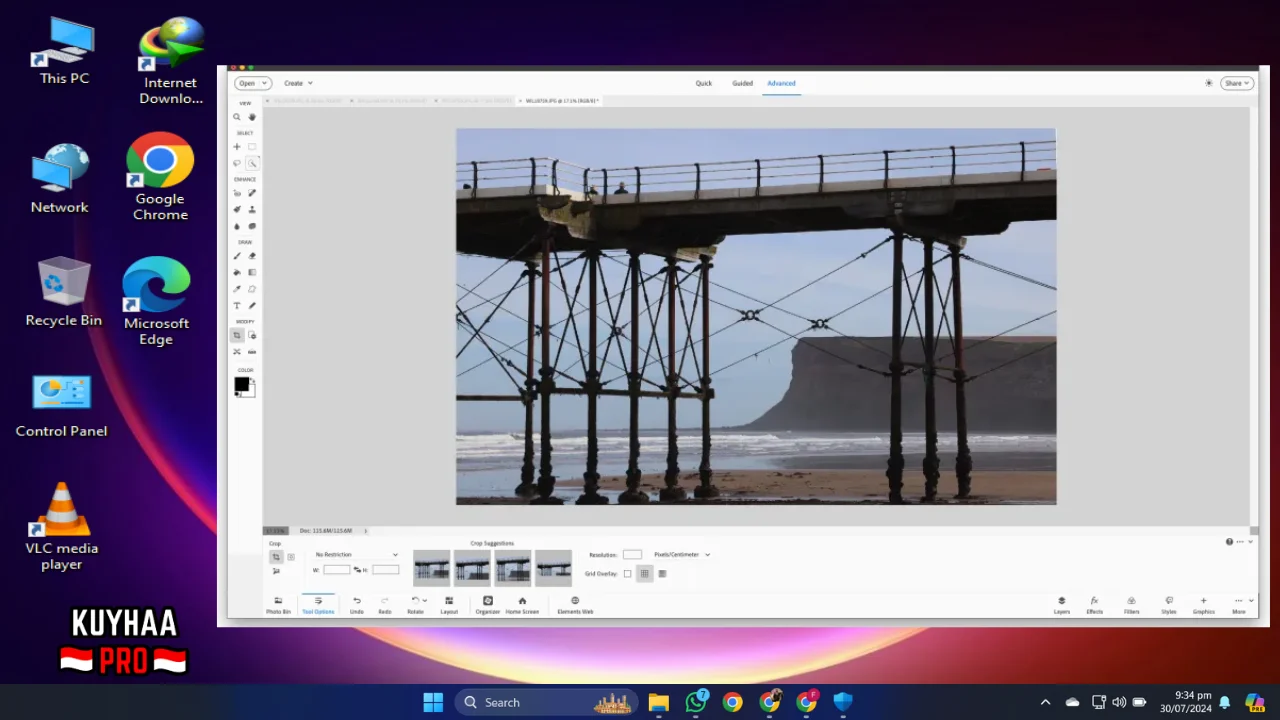Select the Lasso tool
This screenshot has width=1280, height=720.
pyautogui.click(x=237, y=163)
